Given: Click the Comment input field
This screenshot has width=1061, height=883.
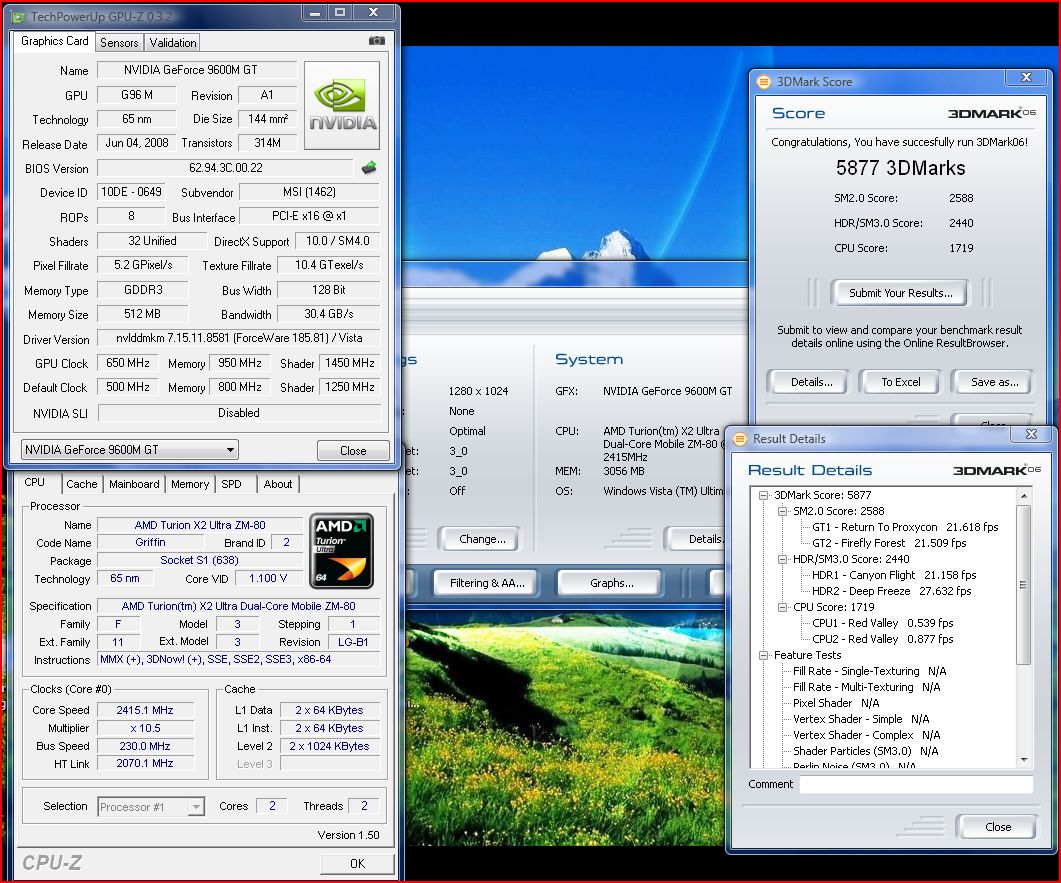Looking at the screenshot, I should pyautogui.click(x=916, y=784).
